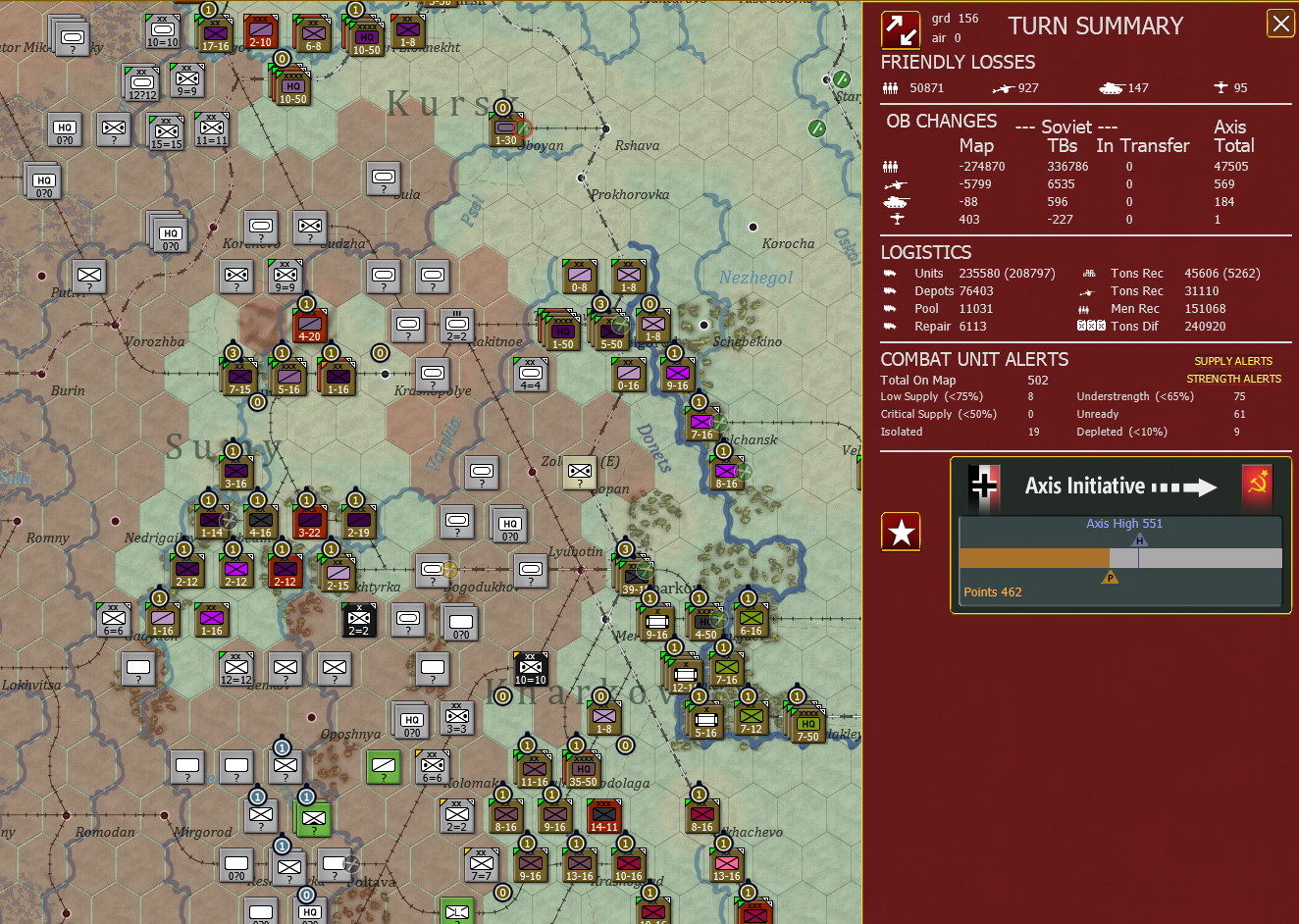Click the 'P' points marker under the bar

1110,578
